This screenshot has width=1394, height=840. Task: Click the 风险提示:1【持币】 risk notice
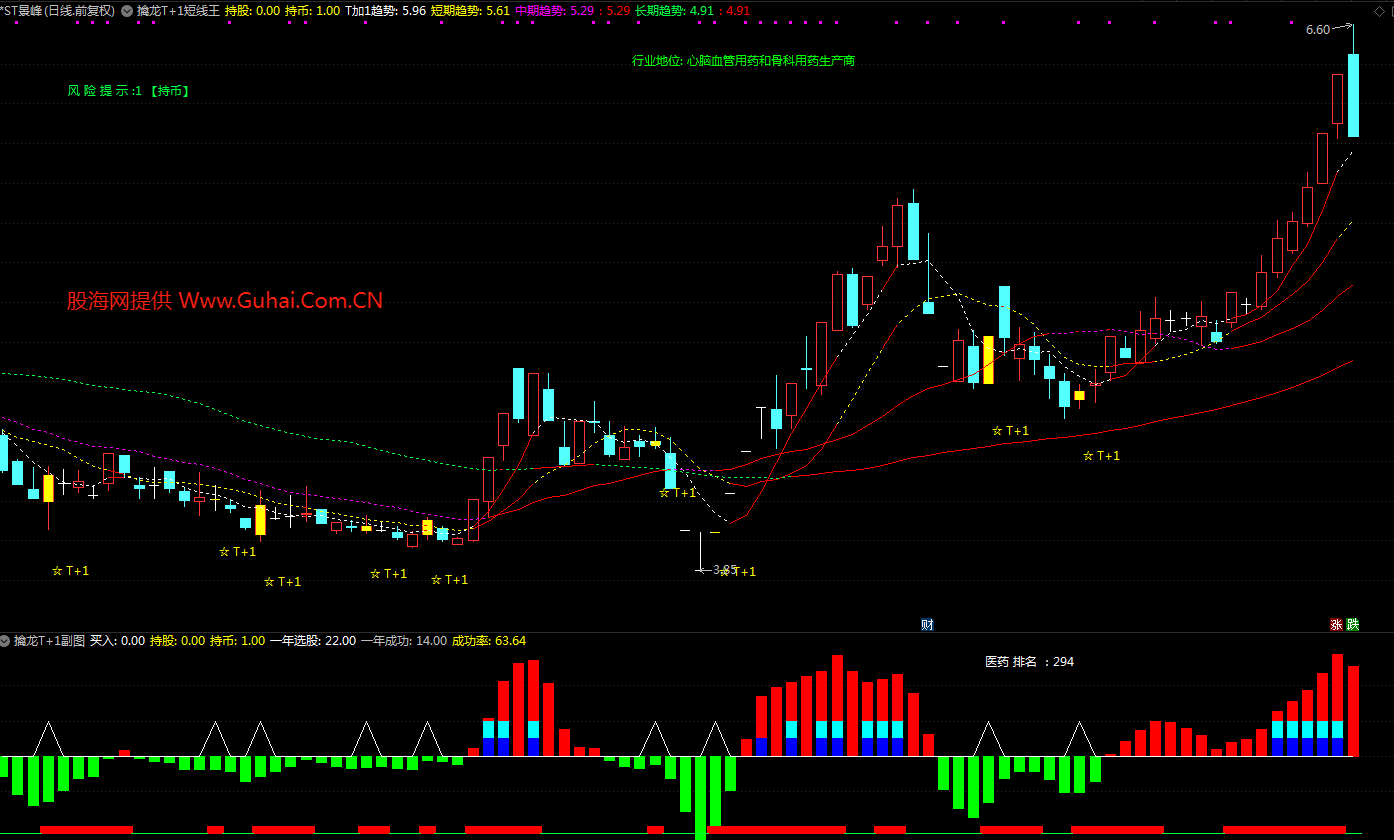(x=129, y=91)
